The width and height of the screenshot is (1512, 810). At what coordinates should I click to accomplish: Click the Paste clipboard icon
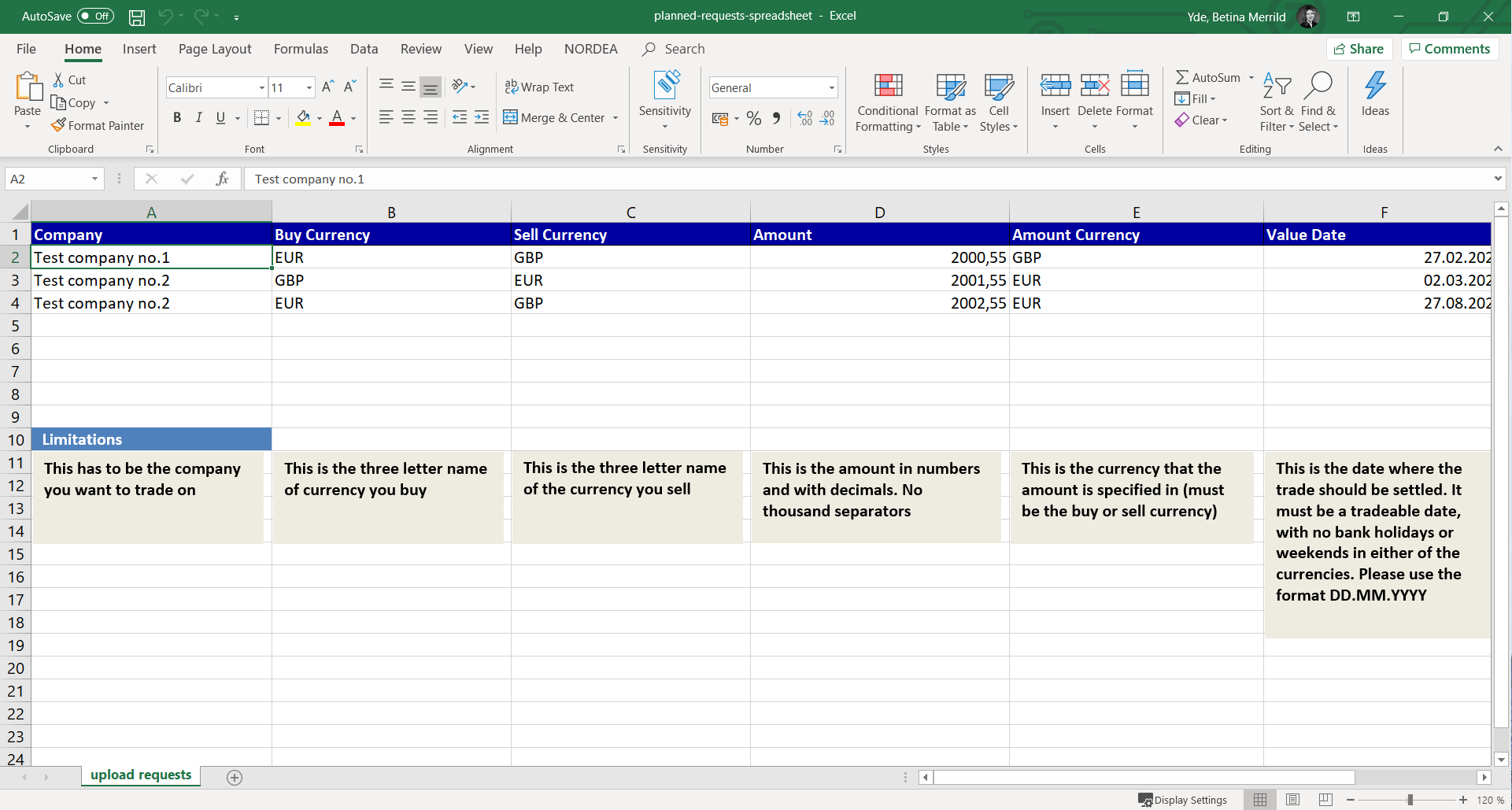pos(28,87)
